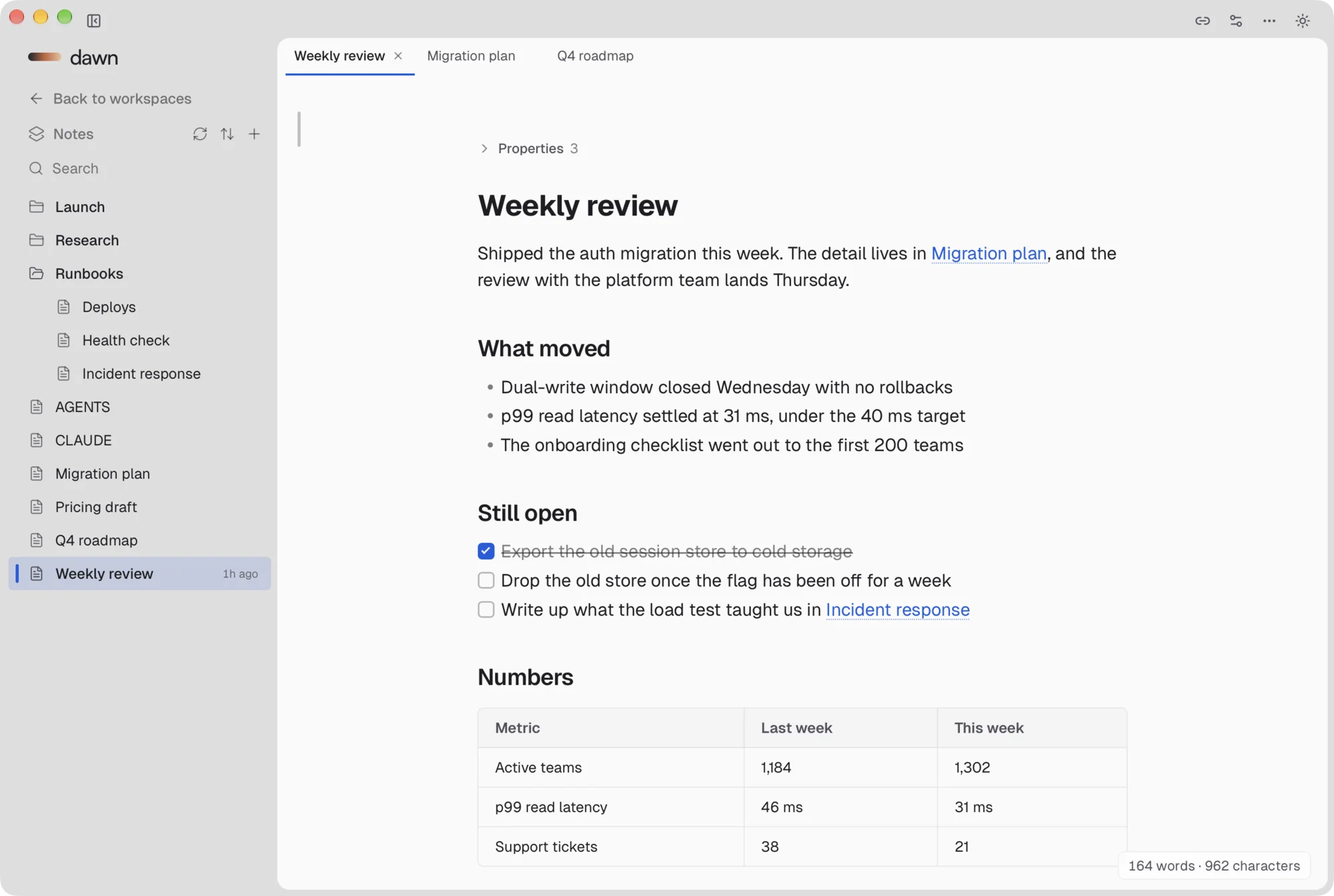Image resolution: width=1334 pixels, height=896 pixels.
Task: Check the Drop the old store task
Action: click(x=486, y=581)
